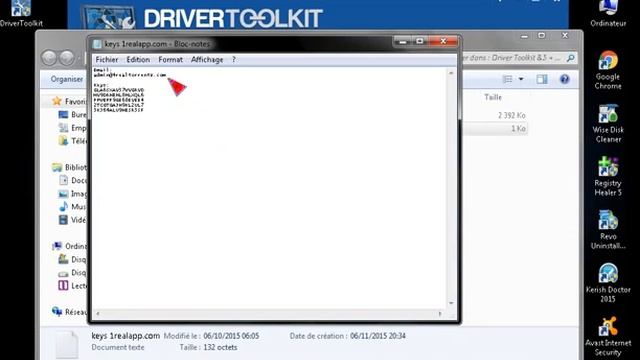
Task: Open Revo Uninstaller desktop icon
Action: [608, 229]
